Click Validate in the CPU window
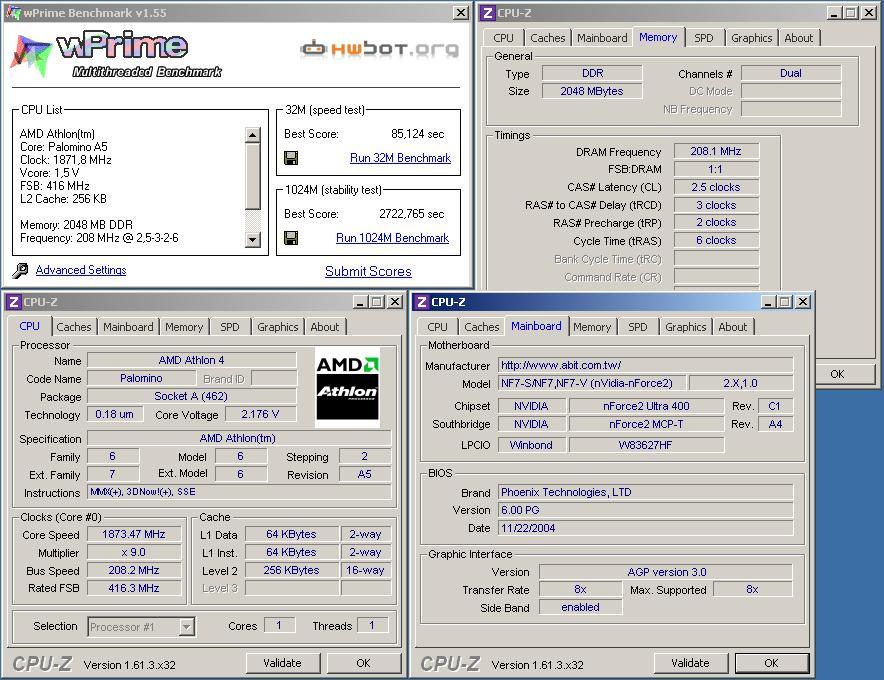 click(x=282, y=663)
